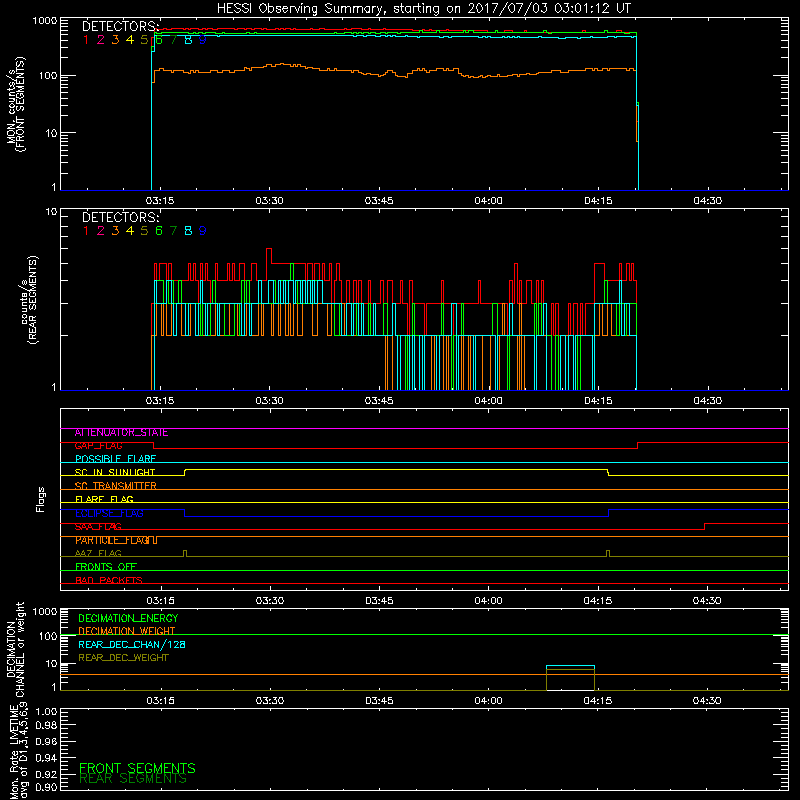
Task: Click the 04:15 tick under the rear segments plot
Action: point(598,401)
